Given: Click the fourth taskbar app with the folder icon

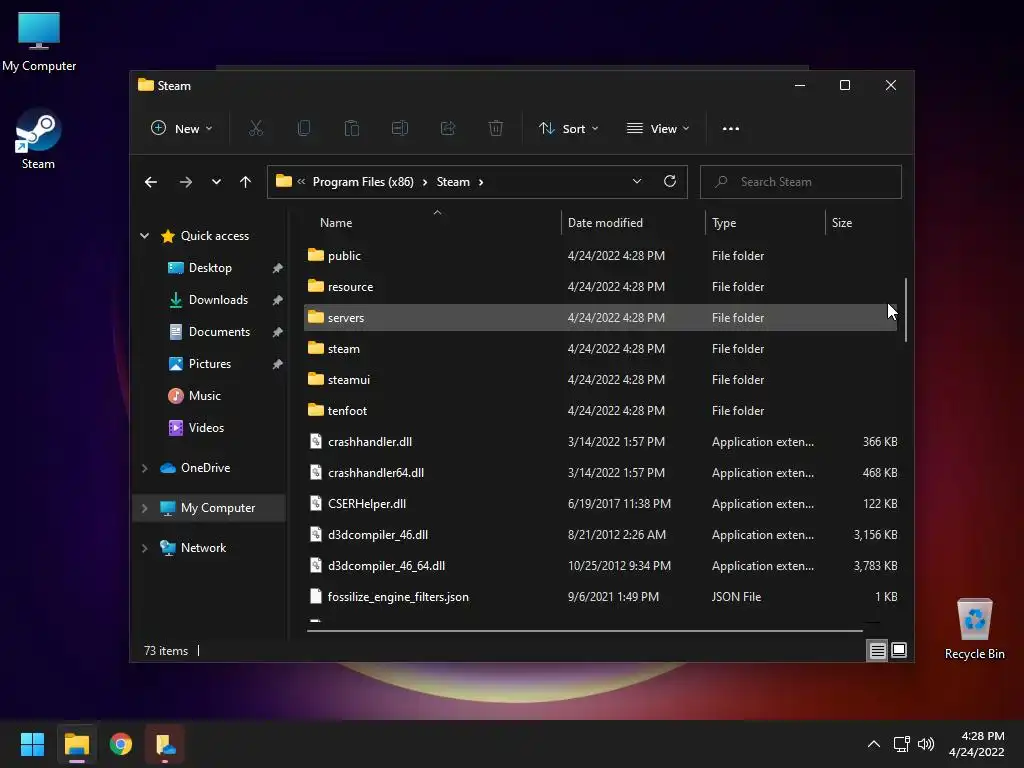Looking at the screenshot, I should point(165,744).
